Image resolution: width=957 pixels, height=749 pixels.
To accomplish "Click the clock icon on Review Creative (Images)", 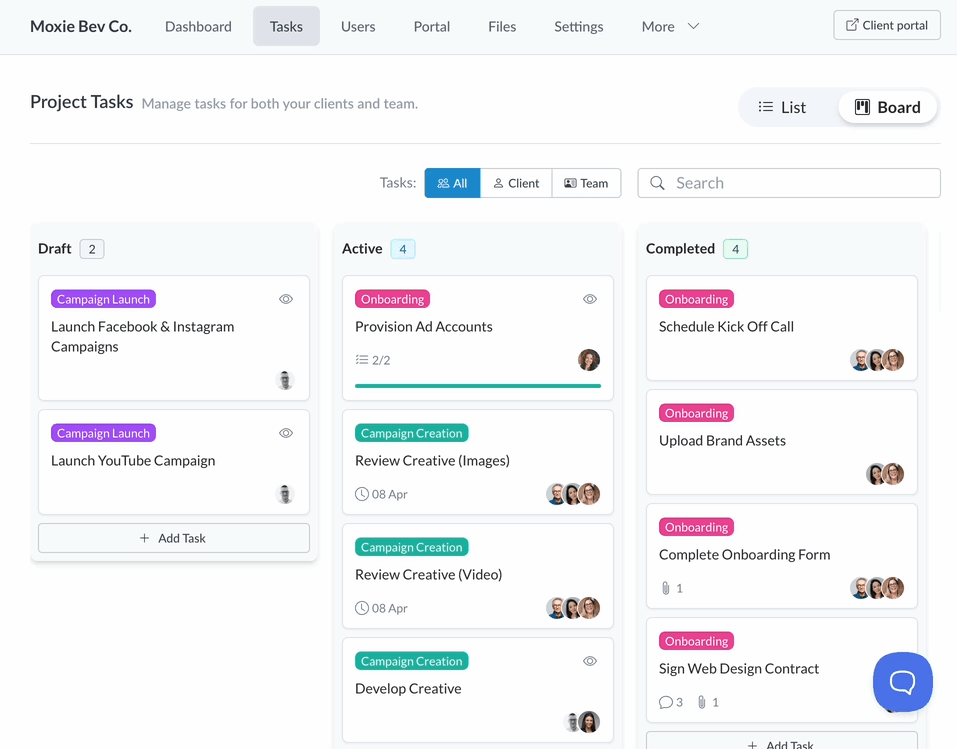I will (x=362, y=494).
